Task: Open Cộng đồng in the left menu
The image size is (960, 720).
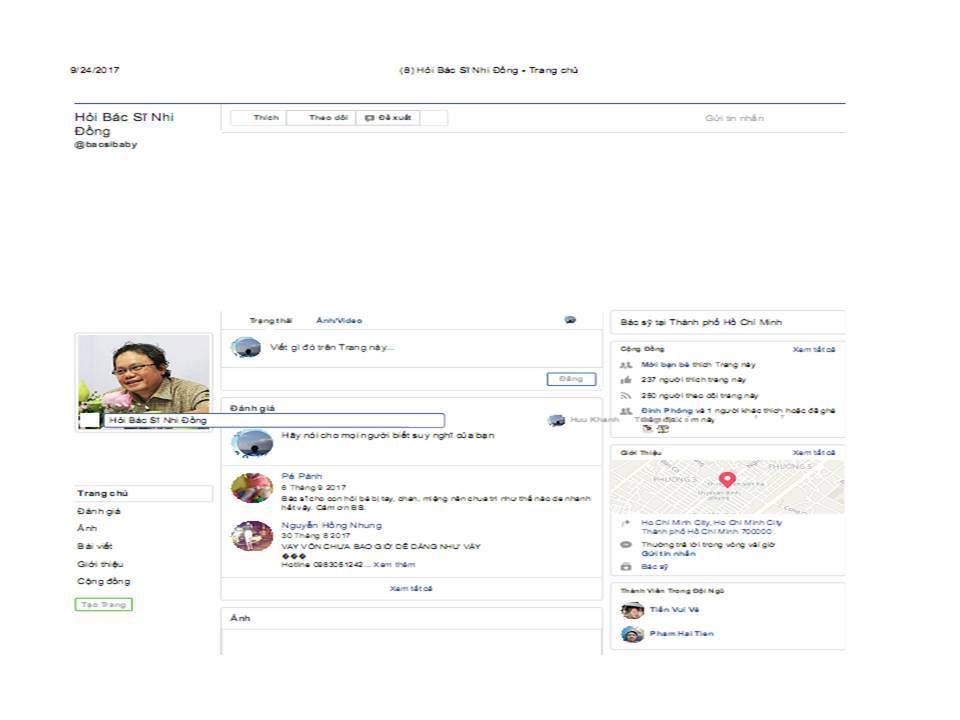Action: click(103, 581)
